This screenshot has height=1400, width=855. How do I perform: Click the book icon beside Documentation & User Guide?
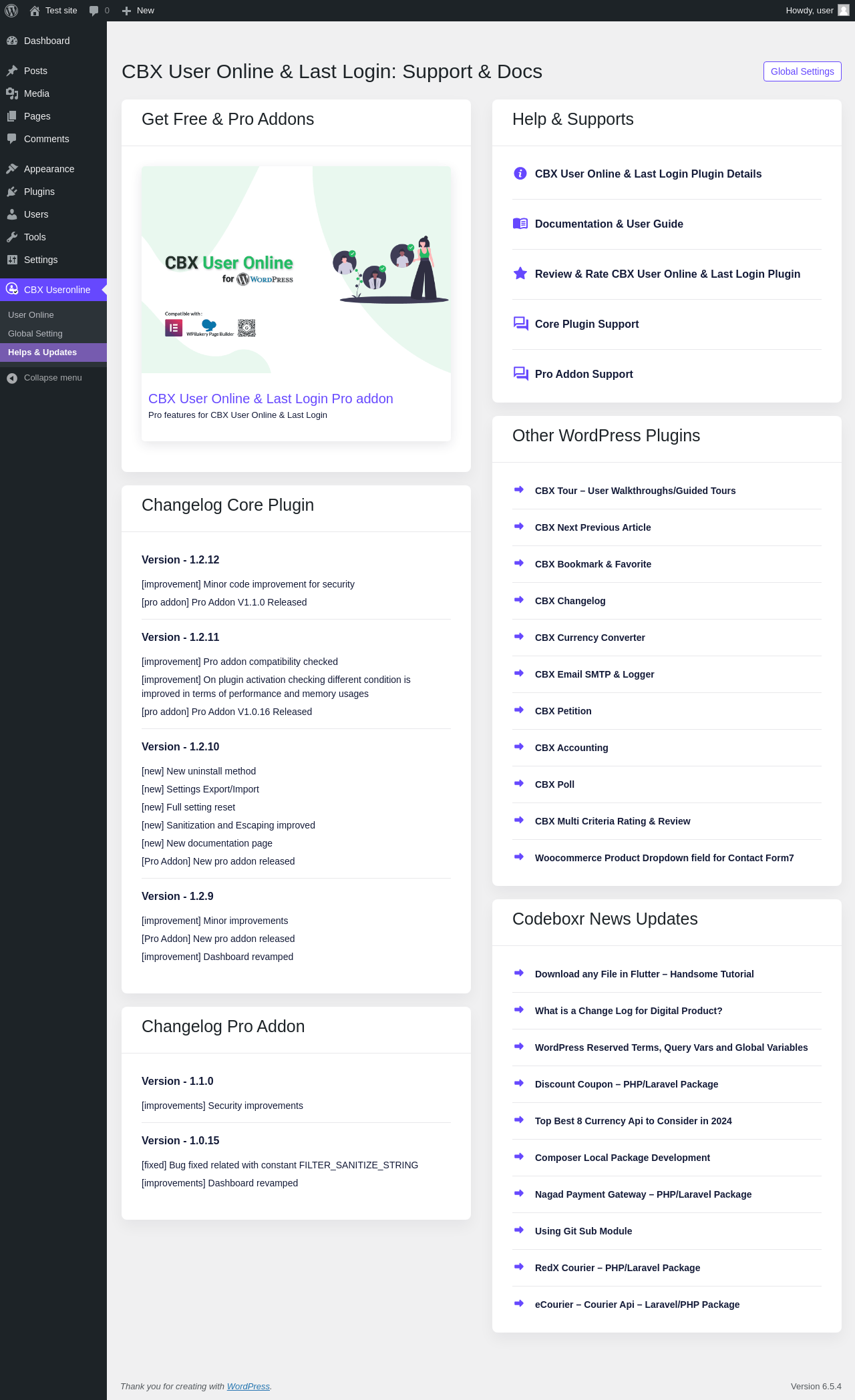click(x=520, y=224)
